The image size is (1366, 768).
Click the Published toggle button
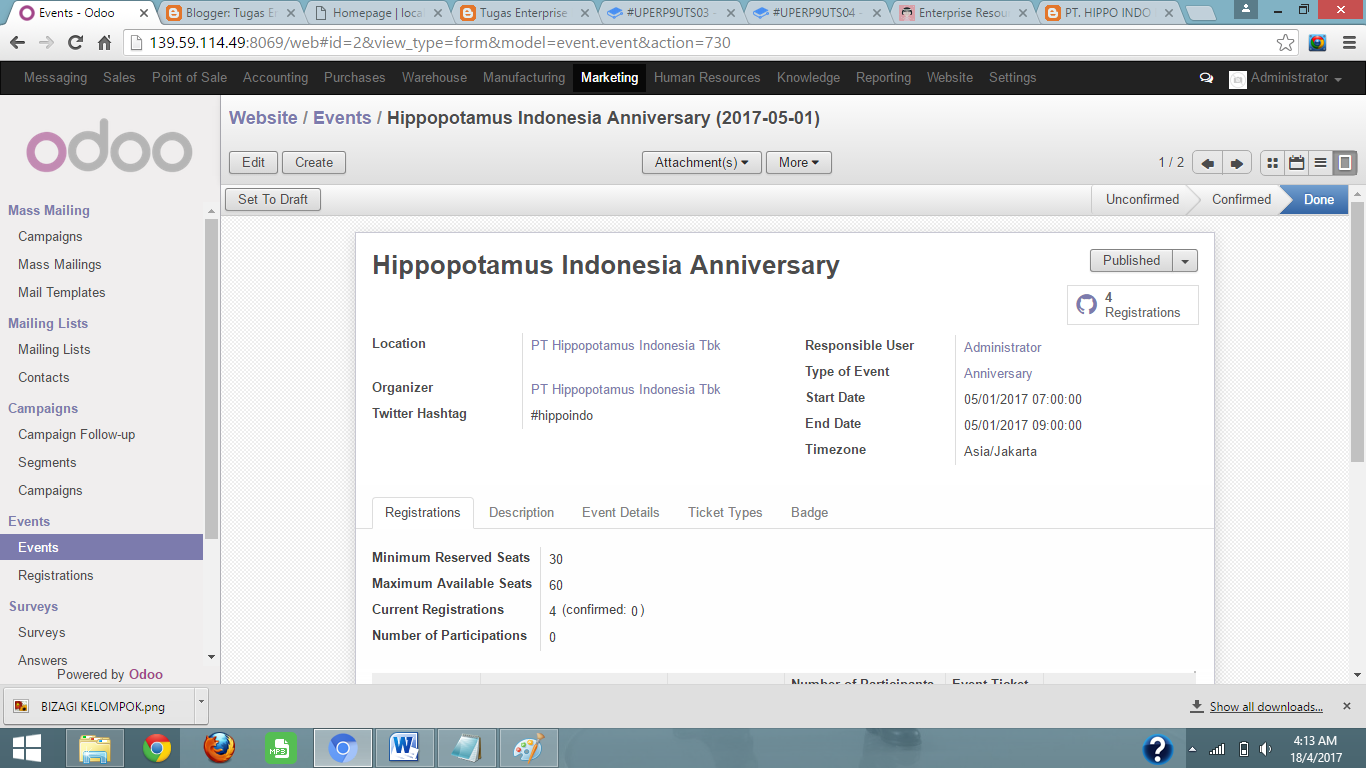(x=1132, y=261)
